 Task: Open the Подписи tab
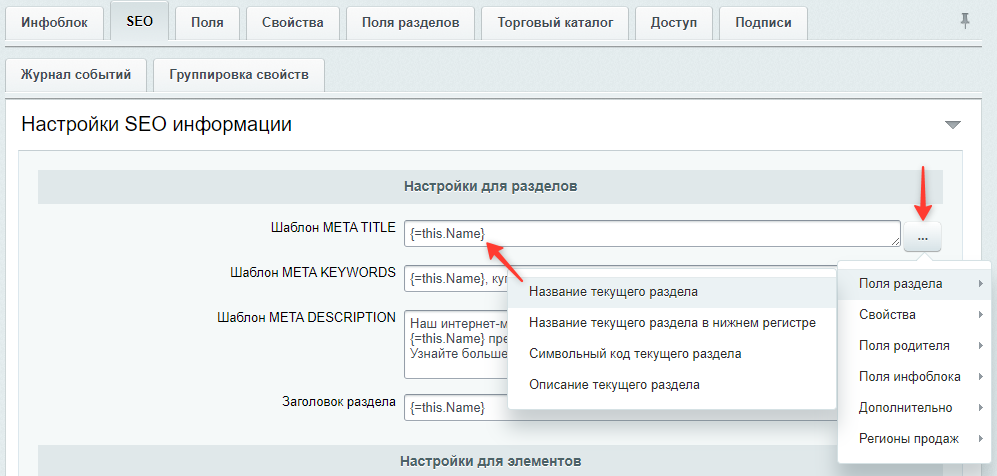coord(763,24)
